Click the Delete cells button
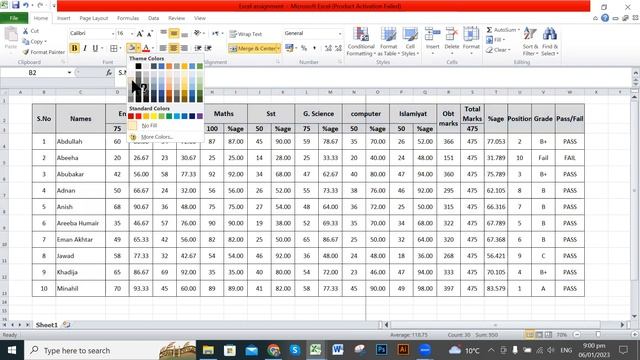The image size is (640, 360). (451, 41)
